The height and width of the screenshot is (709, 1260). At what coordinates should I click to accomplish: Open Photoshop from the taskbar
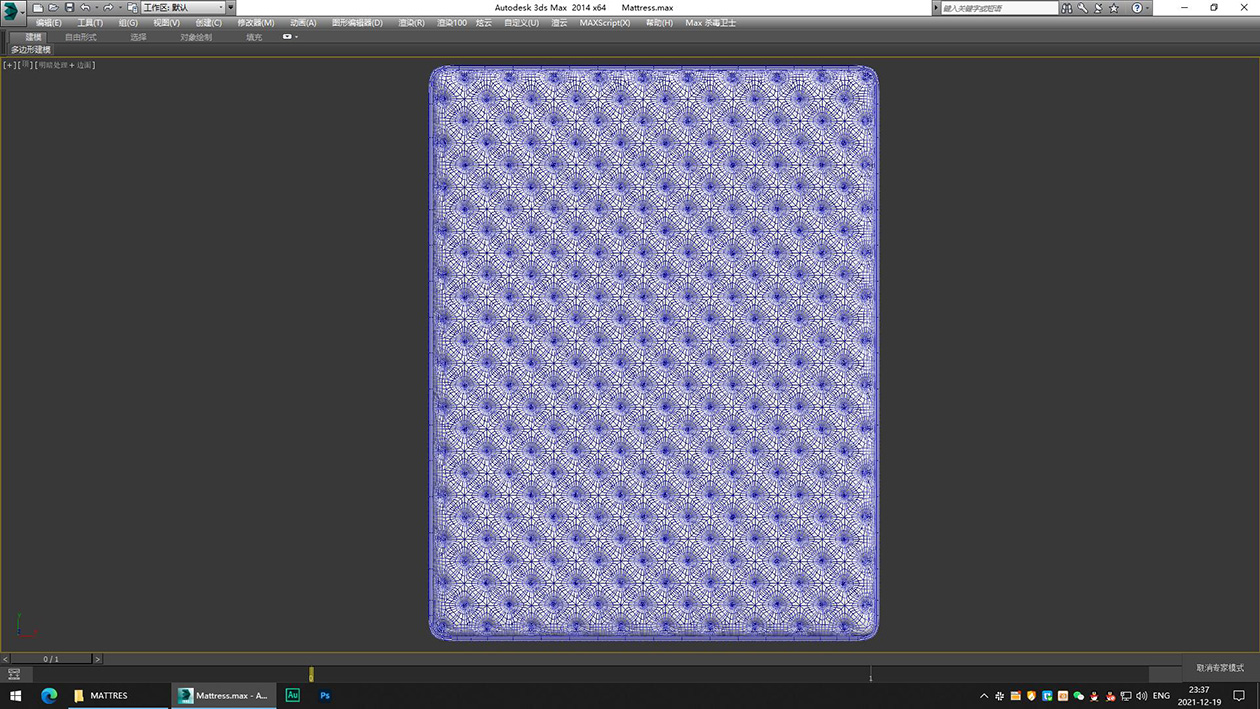(x=325, y=695)
